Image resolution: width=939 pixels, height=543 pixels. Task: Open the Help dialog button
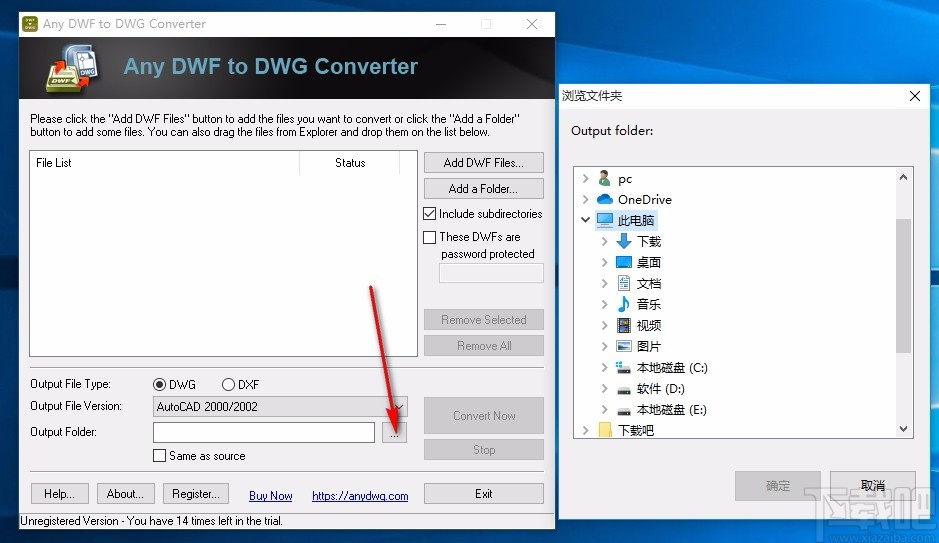point(60,494)
